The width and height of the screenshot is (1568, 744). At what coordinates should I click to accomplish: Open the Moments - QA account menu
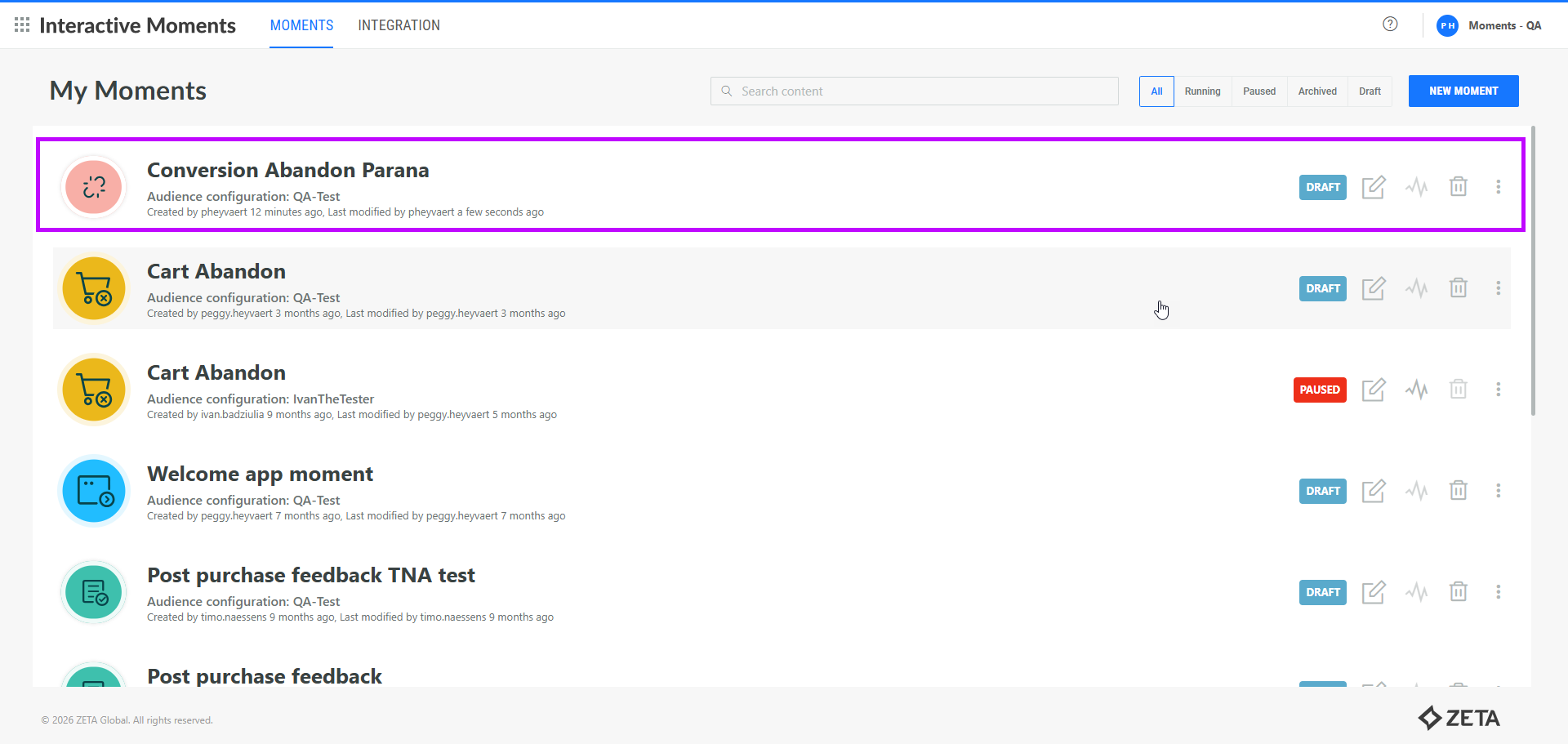point(1490,25)
